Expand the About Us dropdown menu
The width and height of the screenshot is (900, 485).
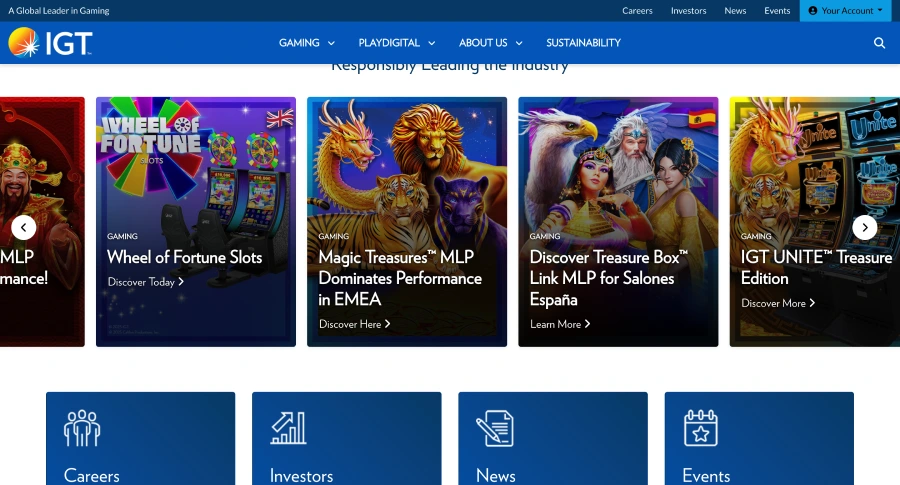tap(490, 43)
